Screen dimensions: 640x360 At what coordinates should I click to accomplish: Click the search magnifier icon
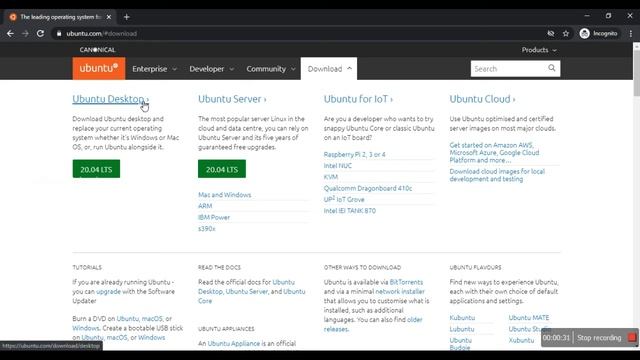pos(552,68)
